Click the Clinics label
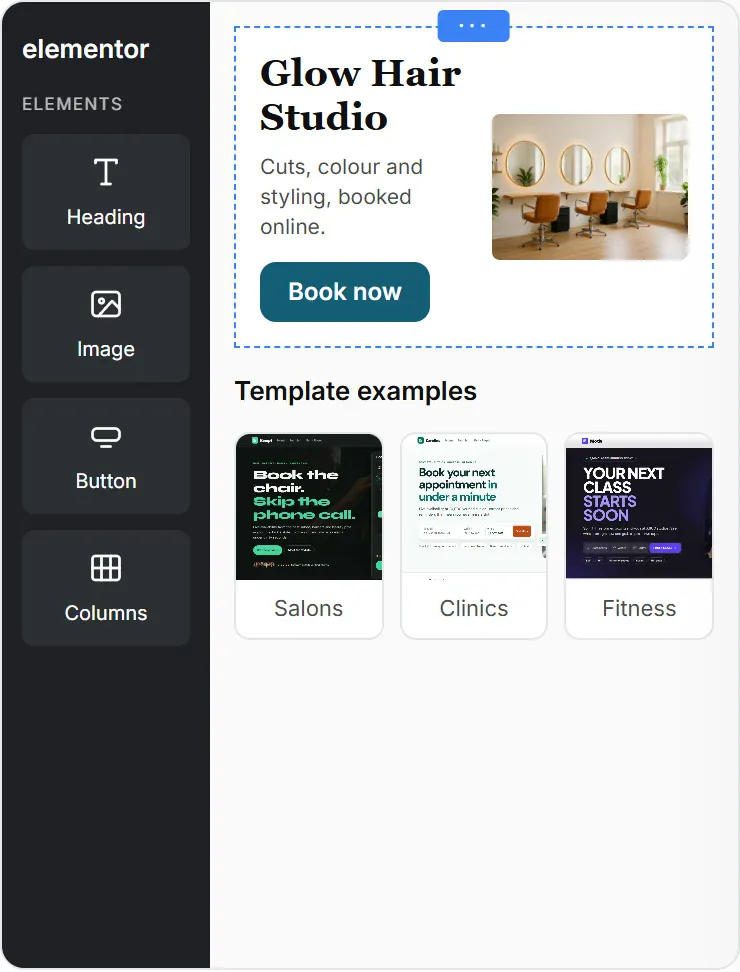740x972 pixels. point(474,608)
